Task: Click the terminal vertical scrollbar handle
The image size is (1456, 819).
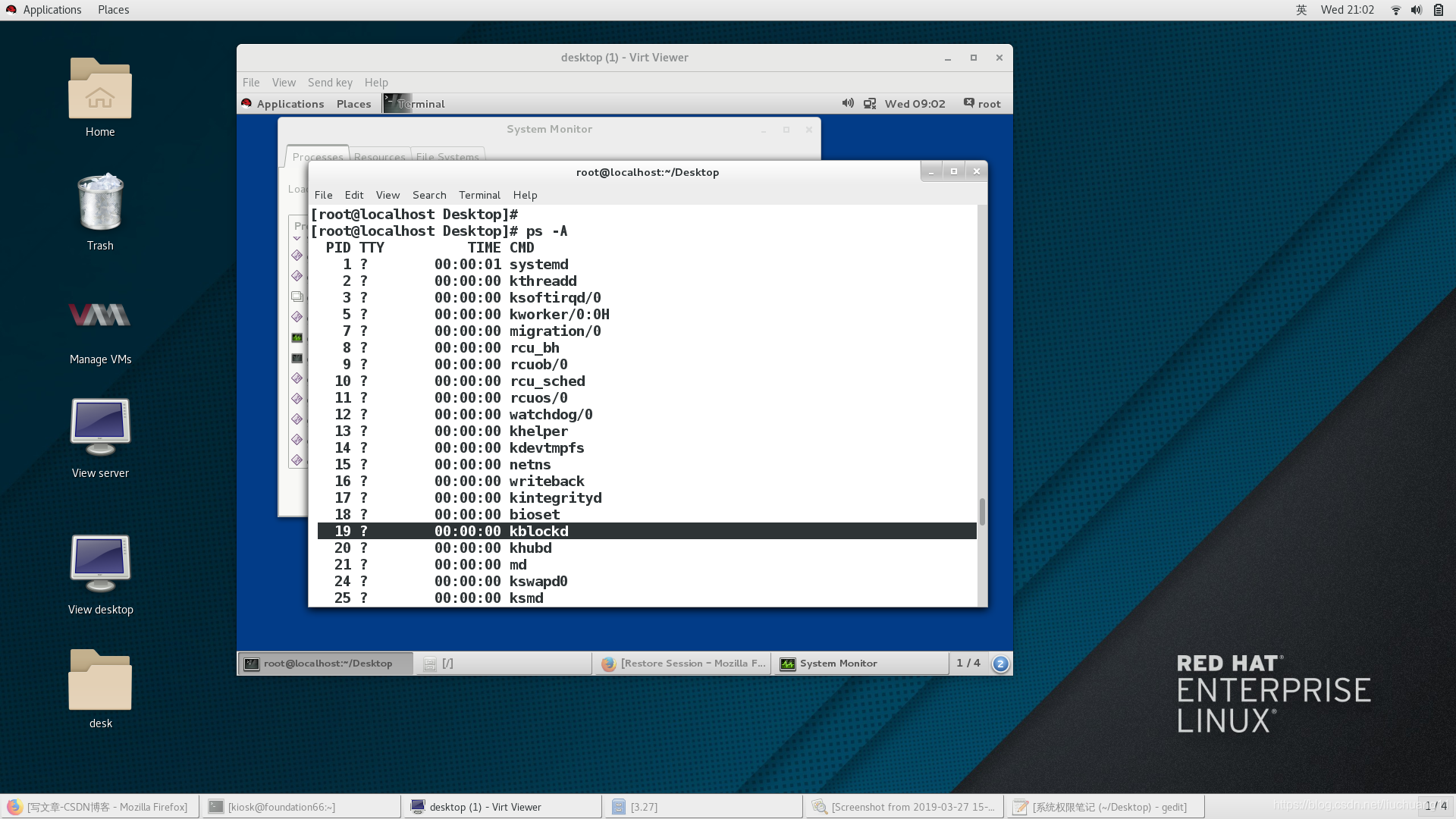Action: [x=982, y=512]
